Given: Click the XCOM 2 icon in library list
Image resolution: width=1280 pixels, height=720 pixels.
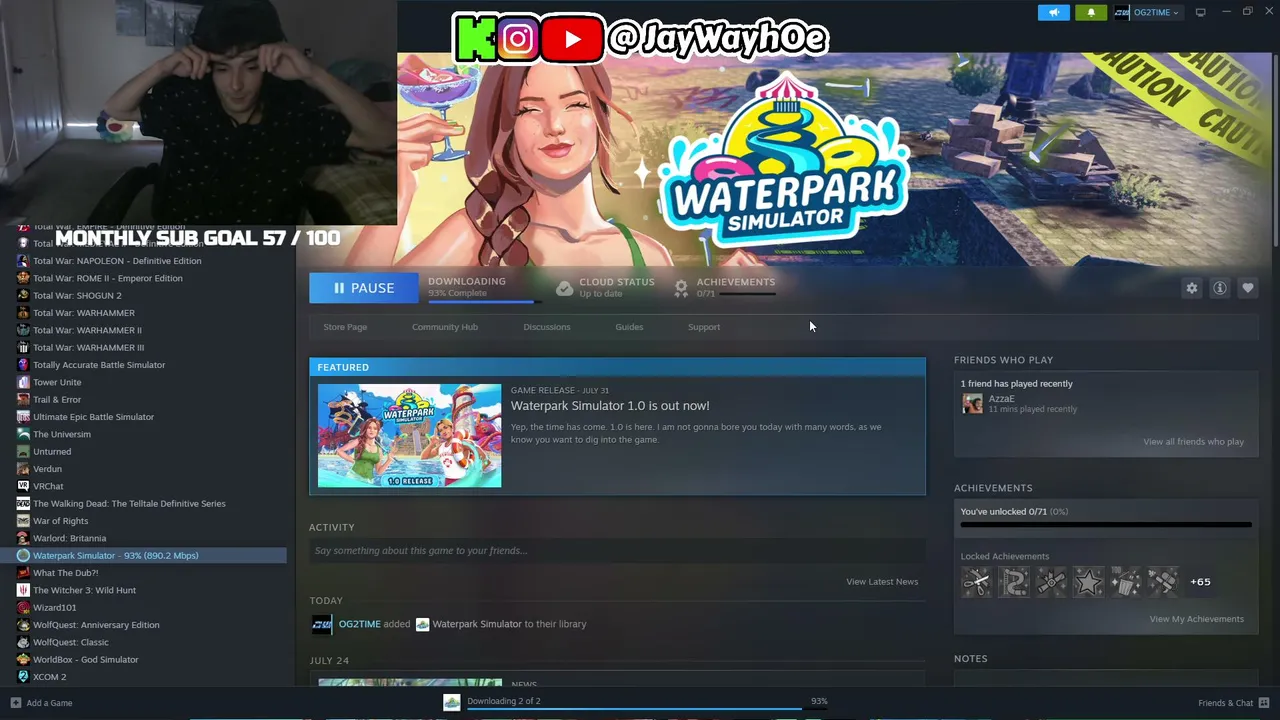Looking at the screenshot, I should 23,677.
